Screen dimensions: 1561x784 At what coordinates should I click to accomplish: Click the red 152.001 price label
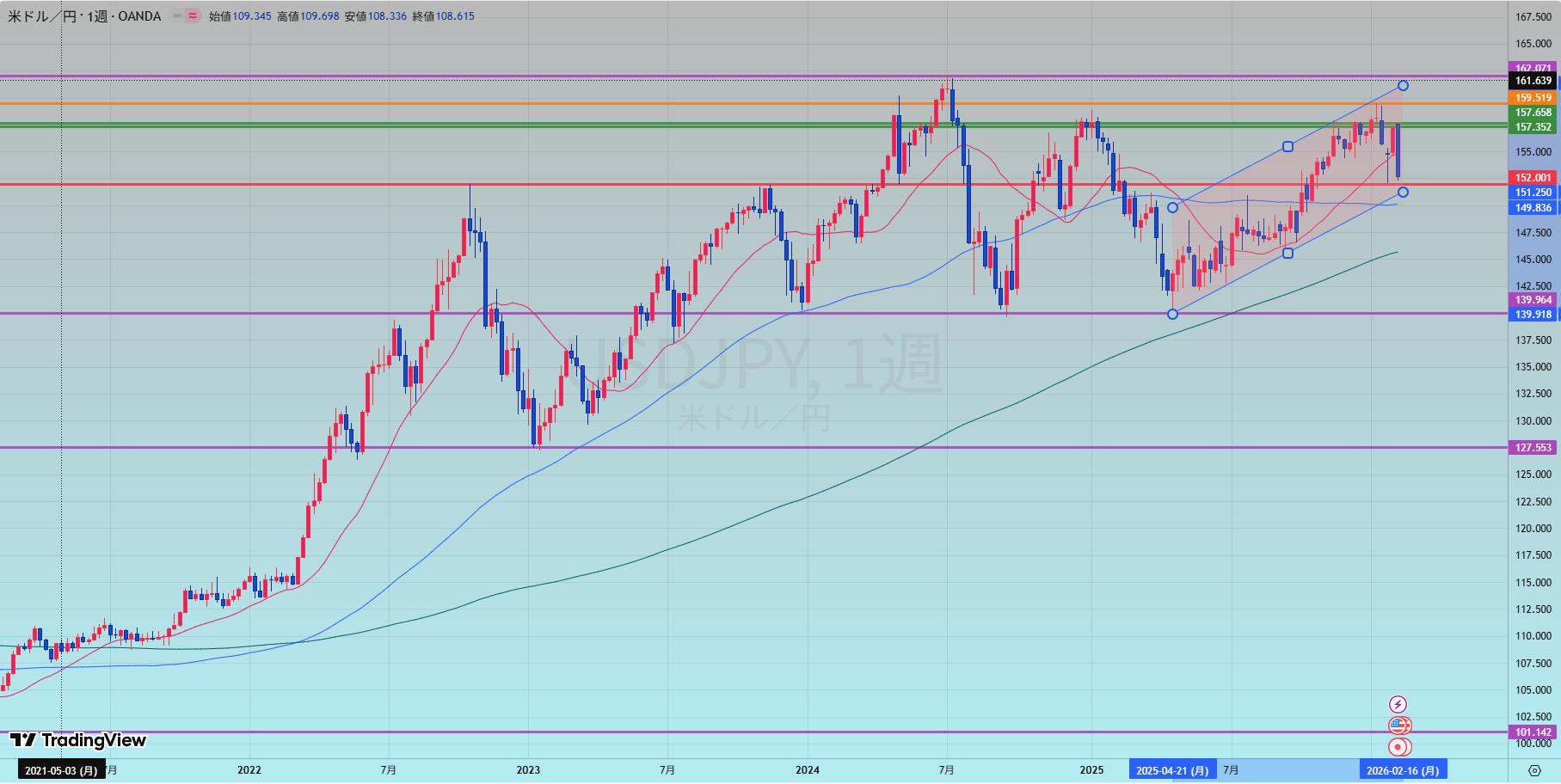(1533, 178)
